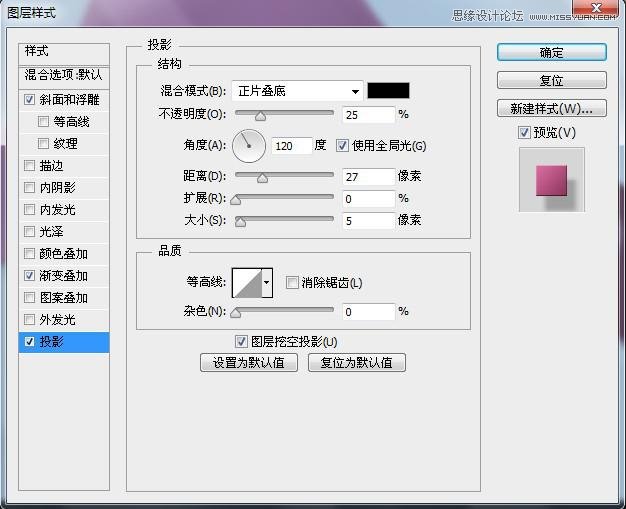Toggle the 图案叠加 checkbox

[x=29, y=297]
